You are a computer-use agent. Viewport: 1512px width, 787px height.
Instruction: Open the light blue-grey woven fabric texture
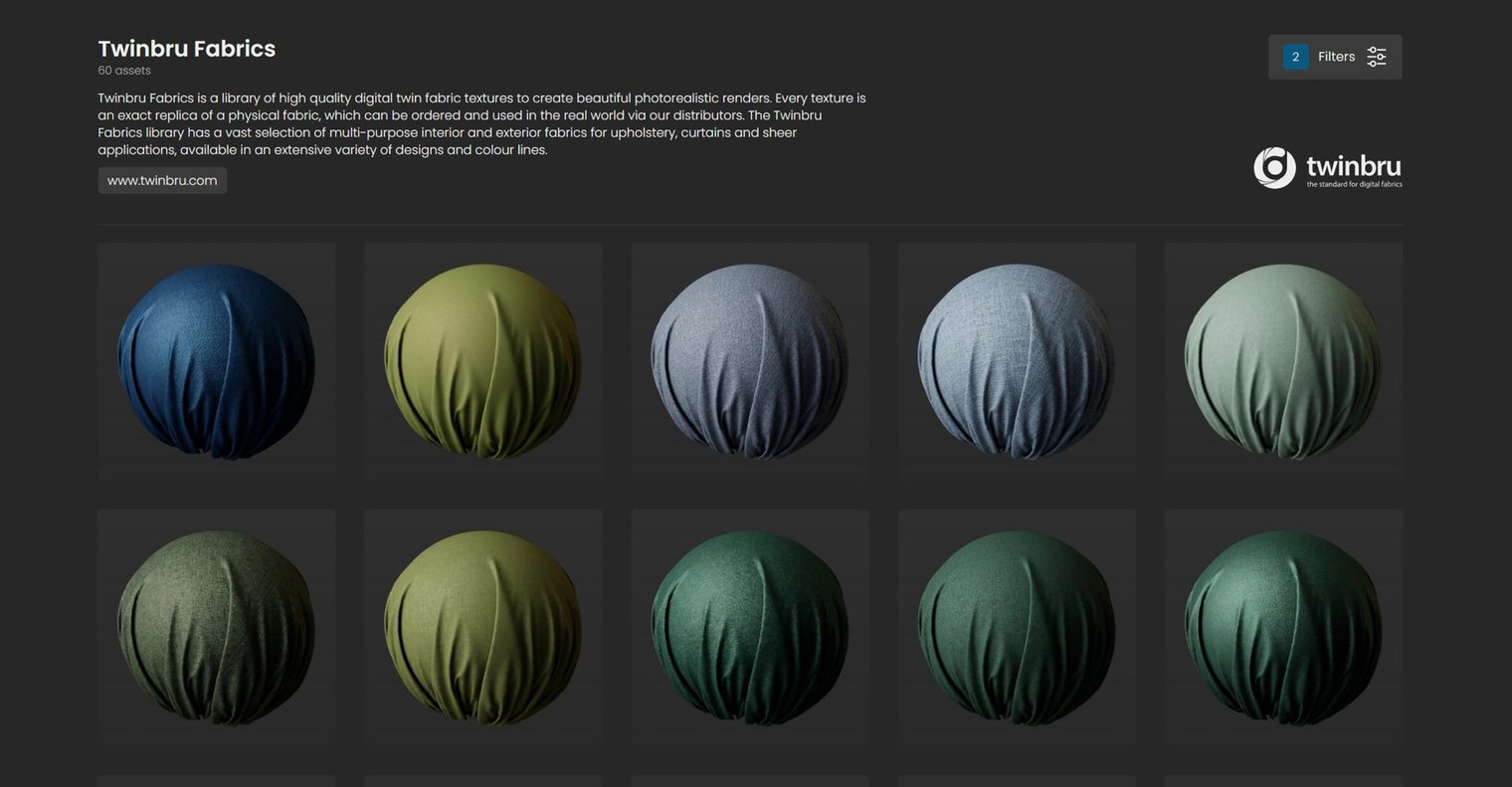749,360
